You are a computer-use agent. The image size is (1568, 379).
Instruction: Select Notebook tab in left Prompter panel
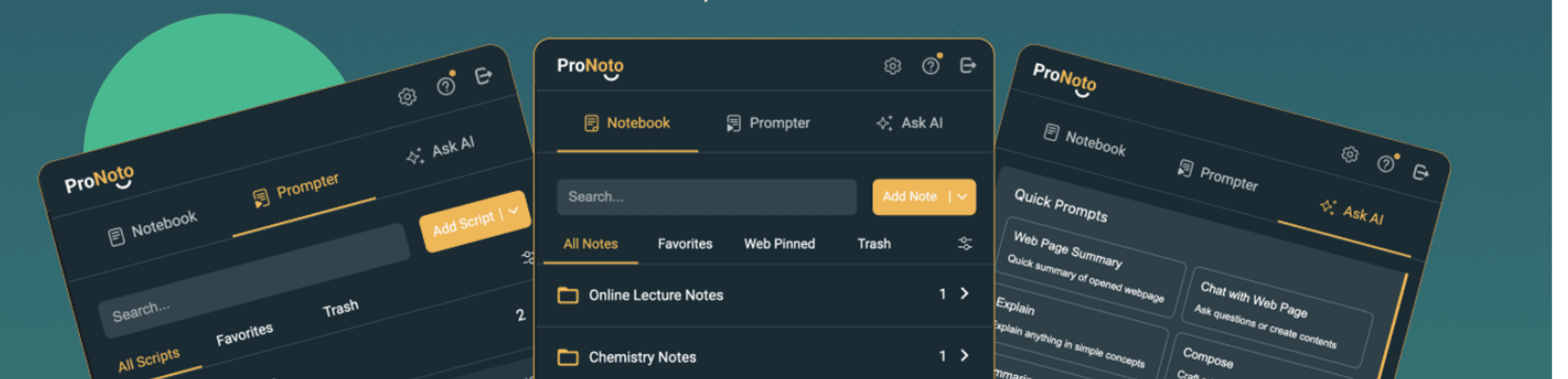153,227
